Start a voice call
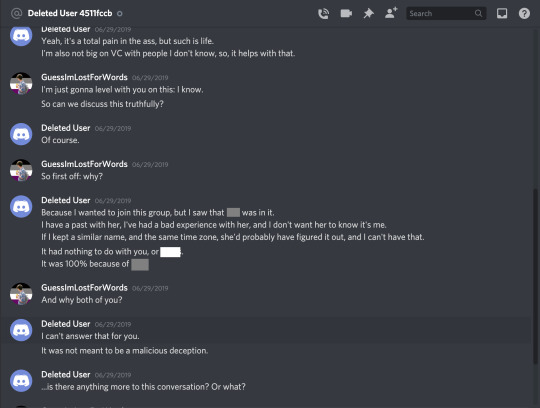This screenshot has width=540, height=408. 323,13
